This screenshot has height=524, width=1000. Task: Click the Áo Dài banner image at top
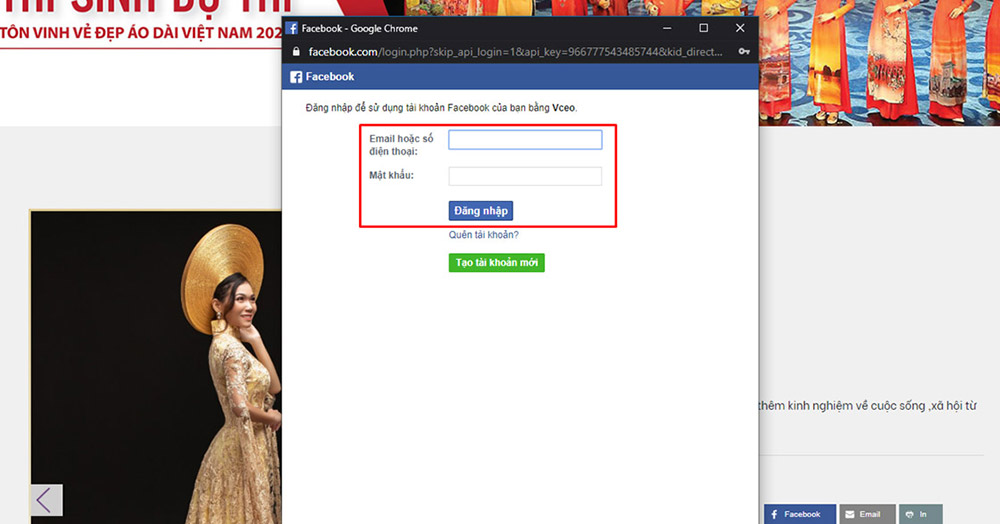pos(879,62)
